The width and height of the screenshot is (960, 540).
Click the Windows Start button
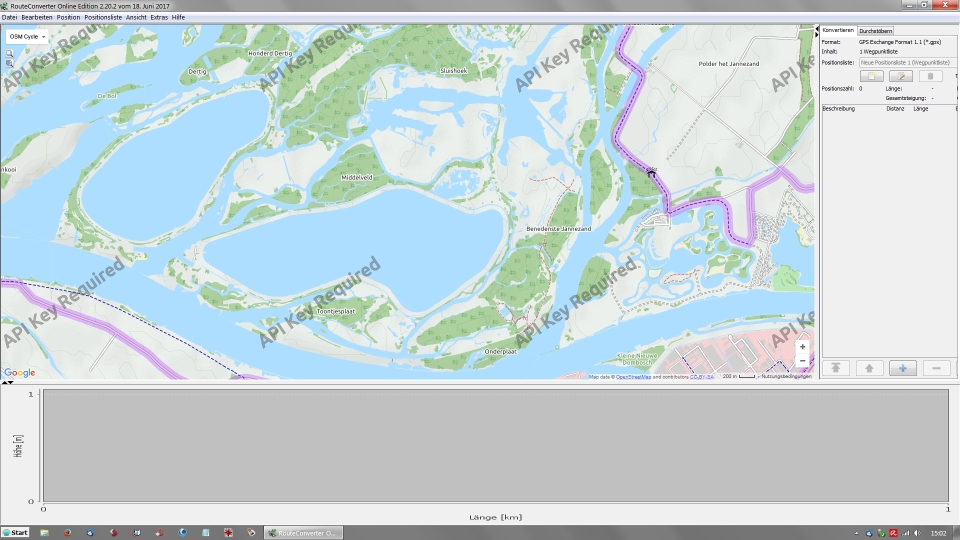pyautogui.click(x=16, y=533)
